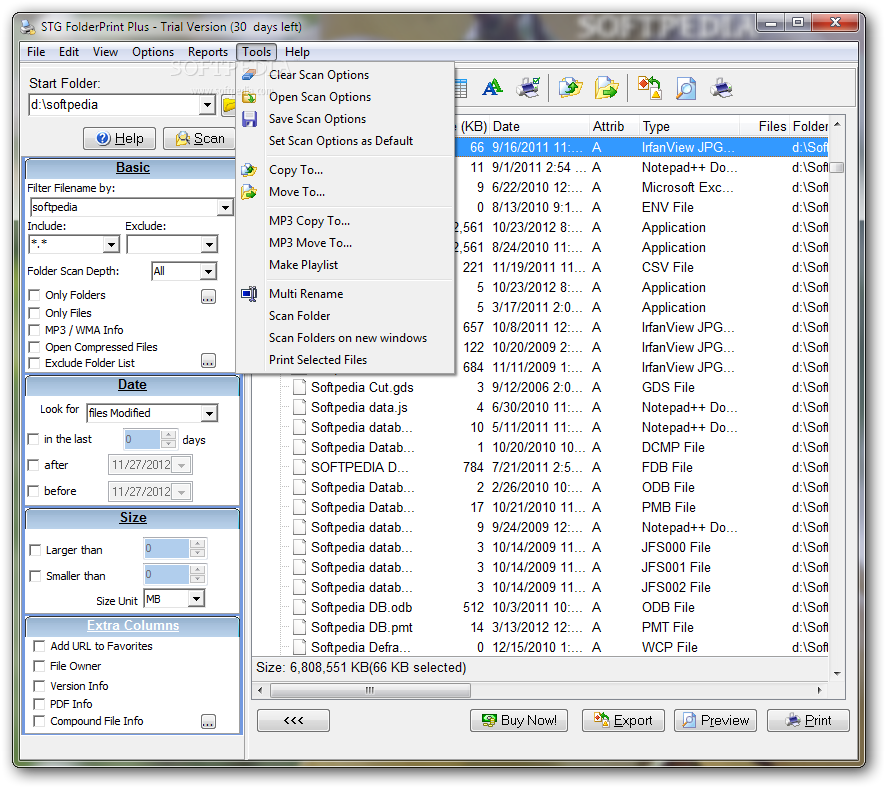Image resolution: width=886 pixels, height=788 pixels.
Task: Click the Extra Columns section header
Action: [x=133, y=625]
